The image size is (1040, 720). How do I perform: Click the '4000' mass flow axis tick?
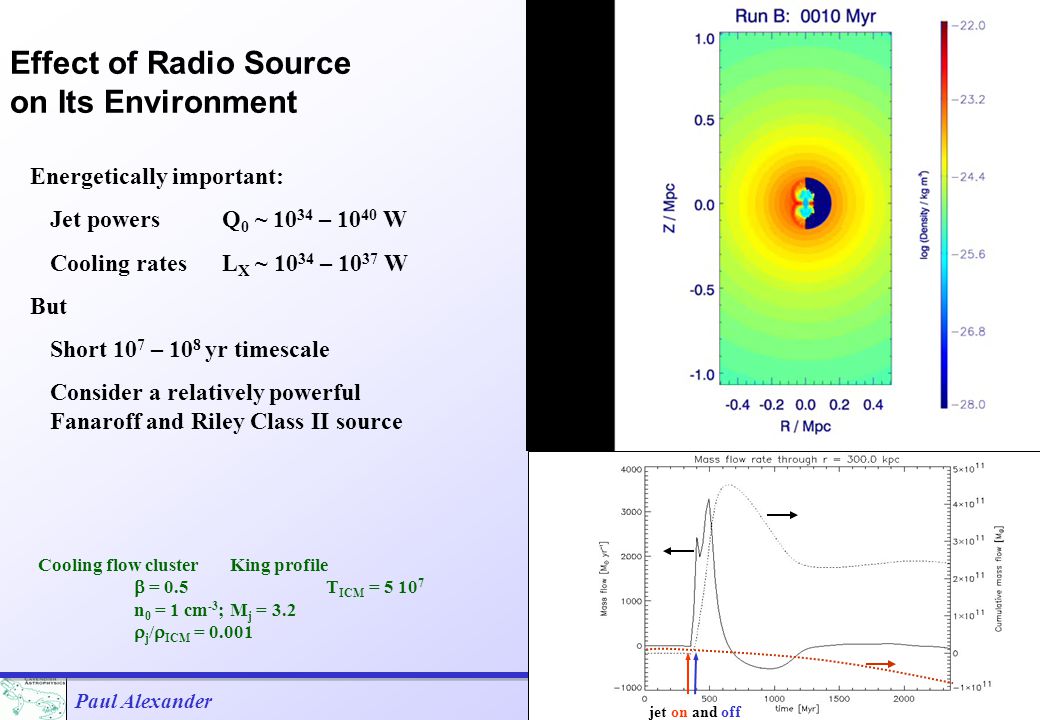point(631,469)
